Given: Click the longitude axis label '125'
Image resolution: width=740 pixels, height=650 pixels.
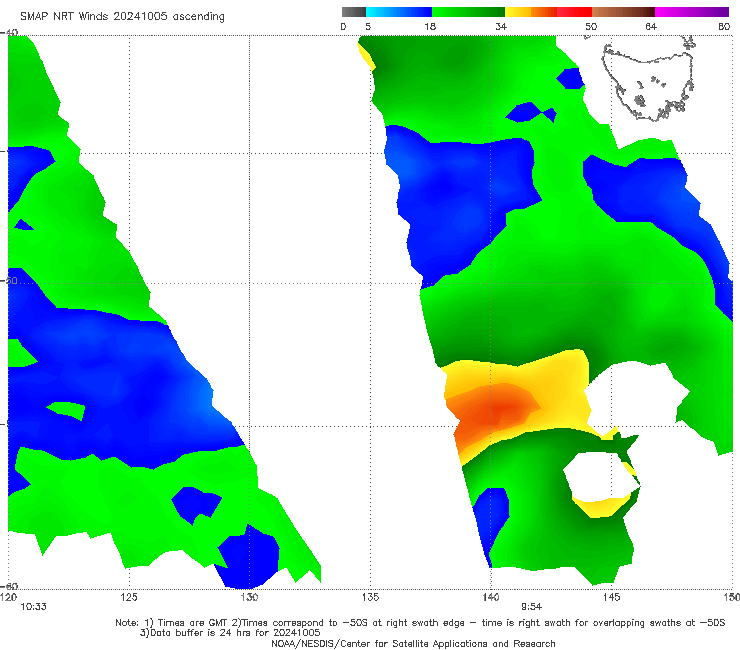Looking at the screenshot, I should 129,597.
